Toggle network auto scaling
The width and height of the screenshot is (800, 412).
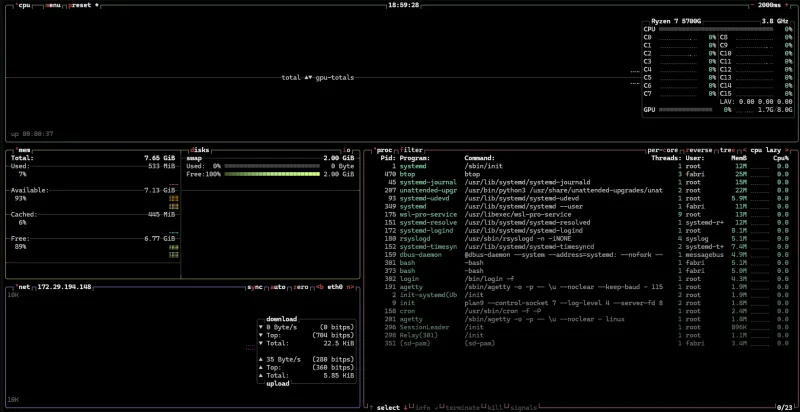coord(278,287)
